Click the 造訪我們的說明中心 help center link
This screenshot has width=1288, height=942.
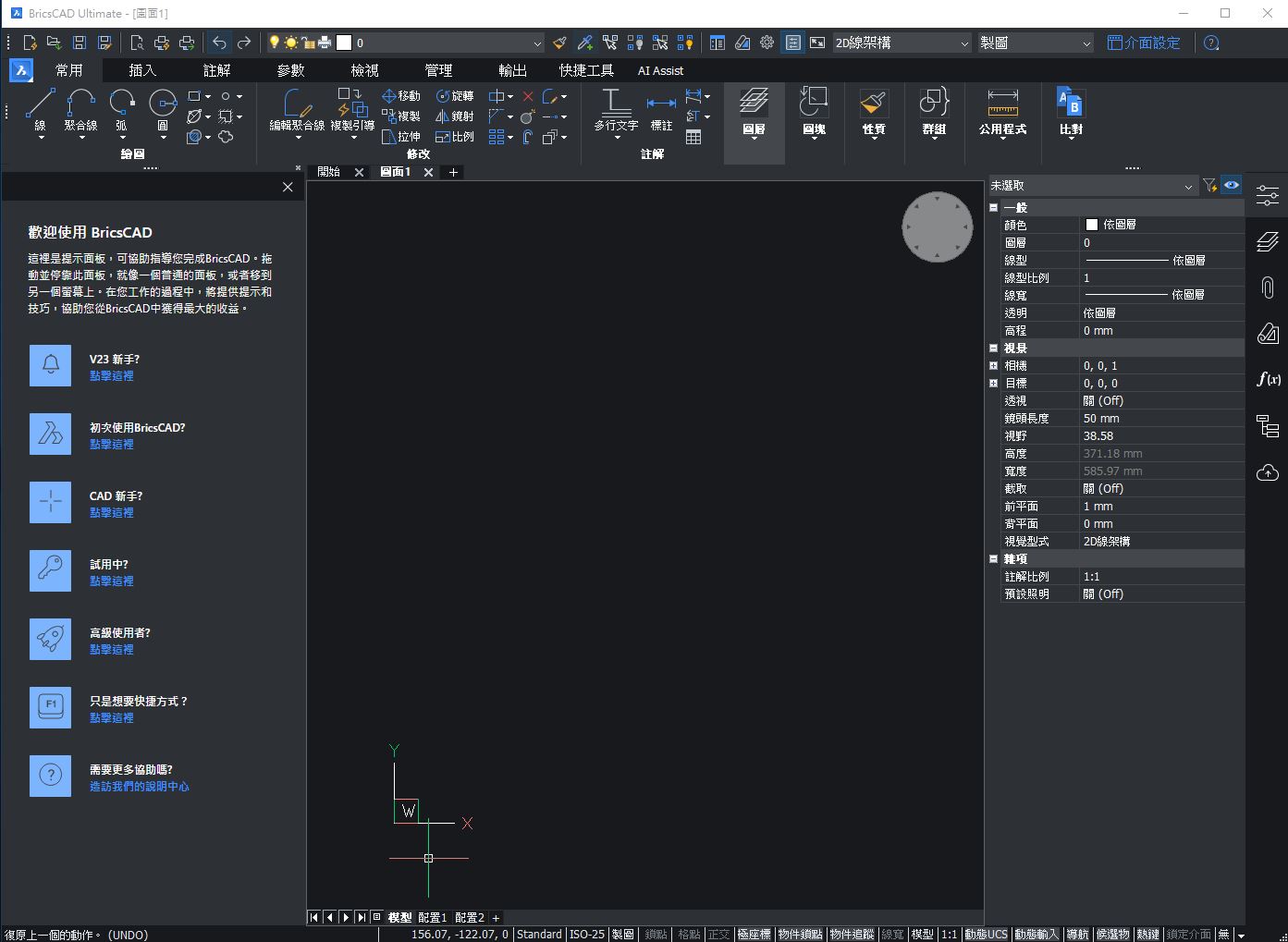click(139, 787)
